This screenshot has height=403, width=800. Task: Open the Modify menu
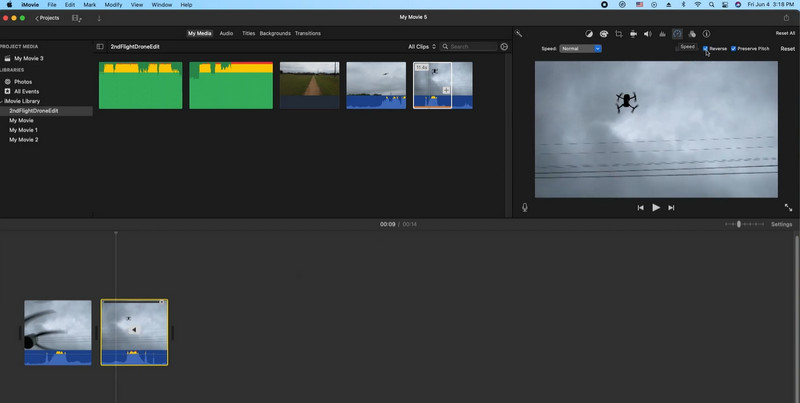coord(113,5)
